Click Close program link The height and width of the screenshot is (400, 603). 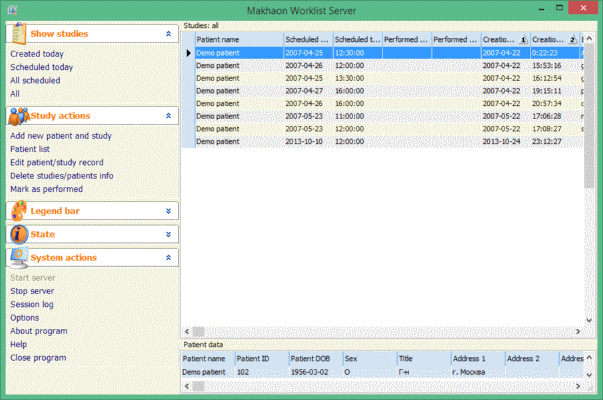pos(38,358)
